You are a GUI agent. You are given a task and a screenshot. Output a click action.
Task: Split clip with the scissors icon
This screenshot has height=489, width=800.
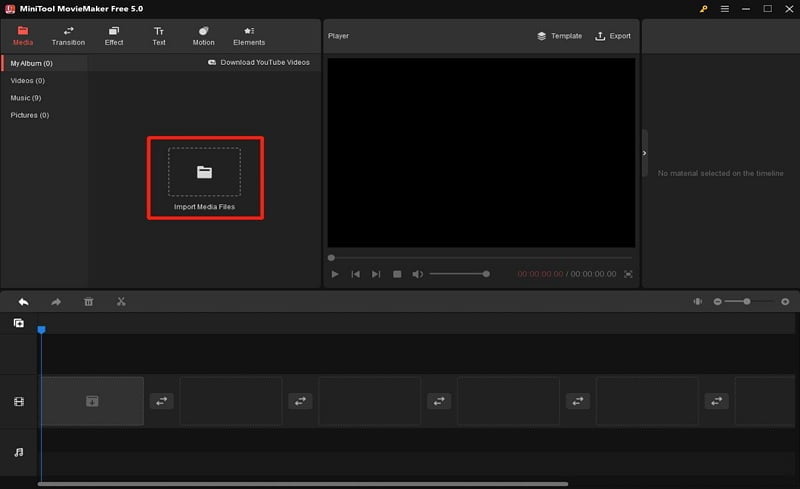pyautogui.click(x=121, y=302)
